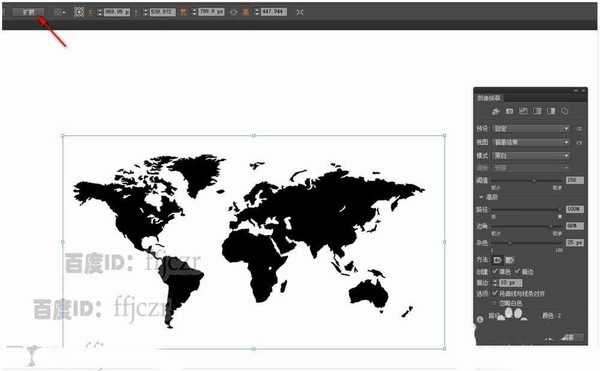The width and height of the screenshot is (600, 371).
Task: Click the transform icon at toolbar end
Action: click(300, 12)
